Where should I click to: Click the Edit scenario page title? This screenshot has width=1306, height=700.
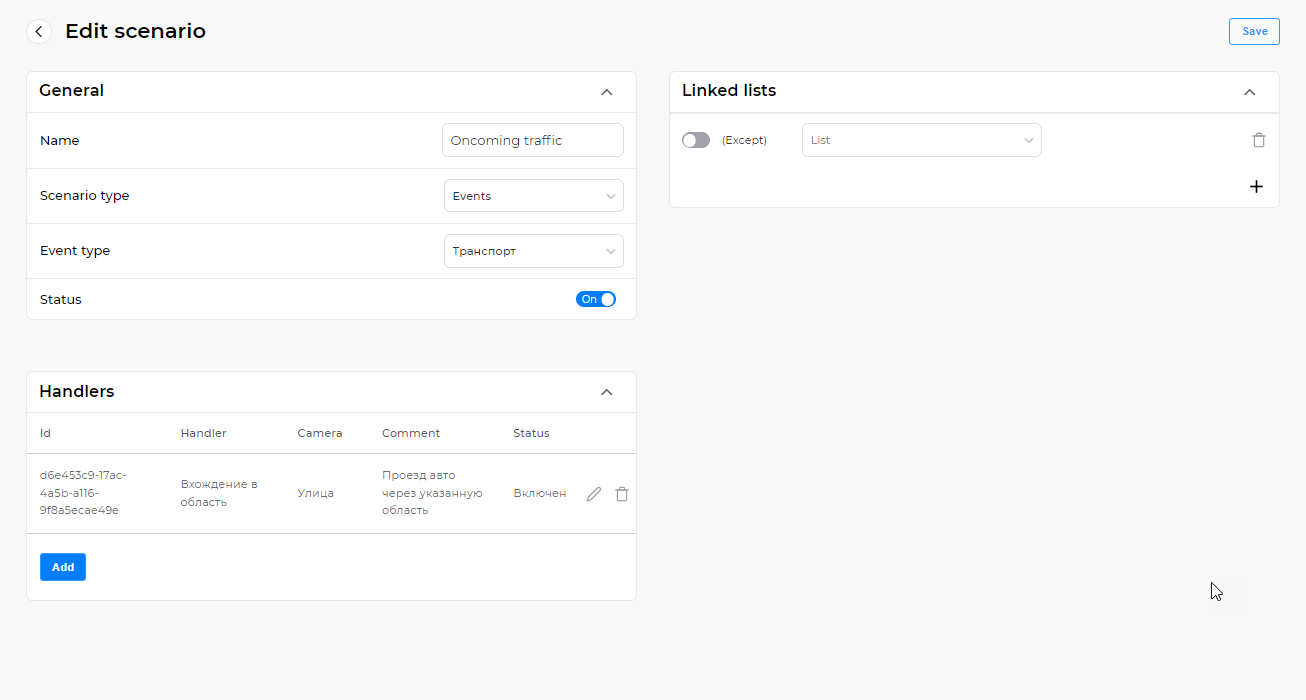tap(135, 31)
